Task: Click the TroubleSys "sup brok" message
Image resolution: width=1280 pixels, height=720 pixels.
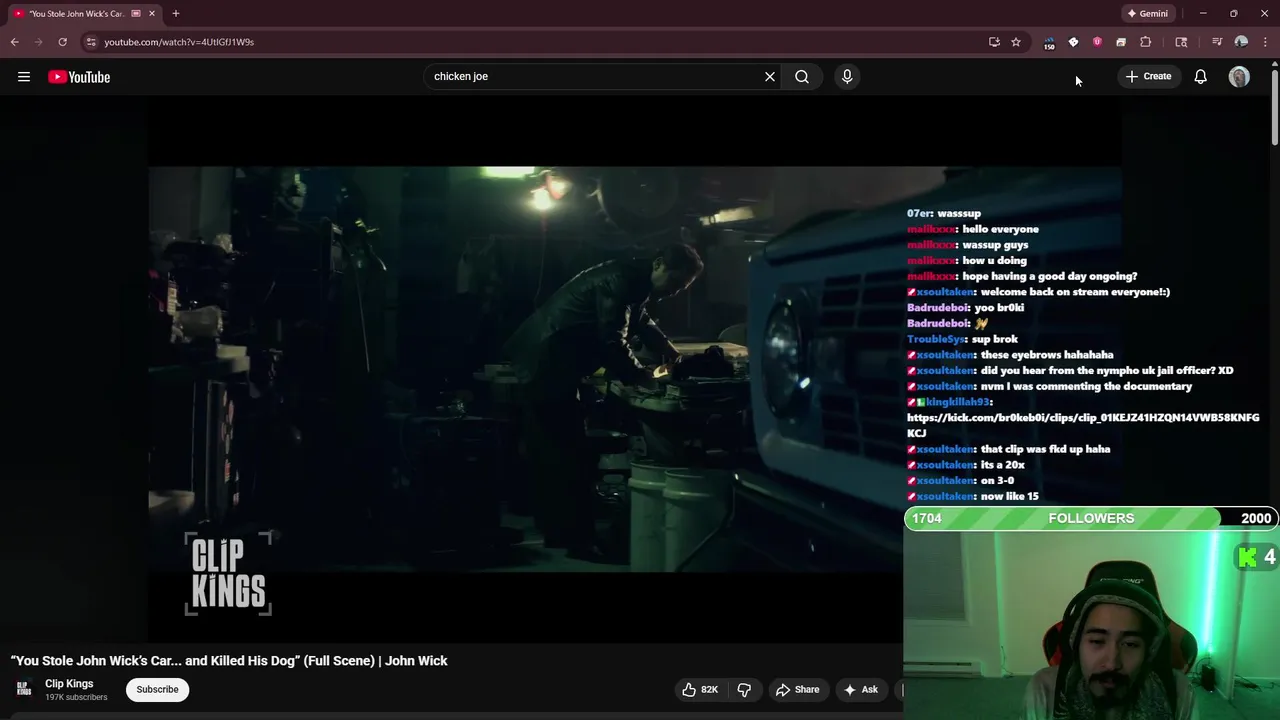Action: point(962,339)
